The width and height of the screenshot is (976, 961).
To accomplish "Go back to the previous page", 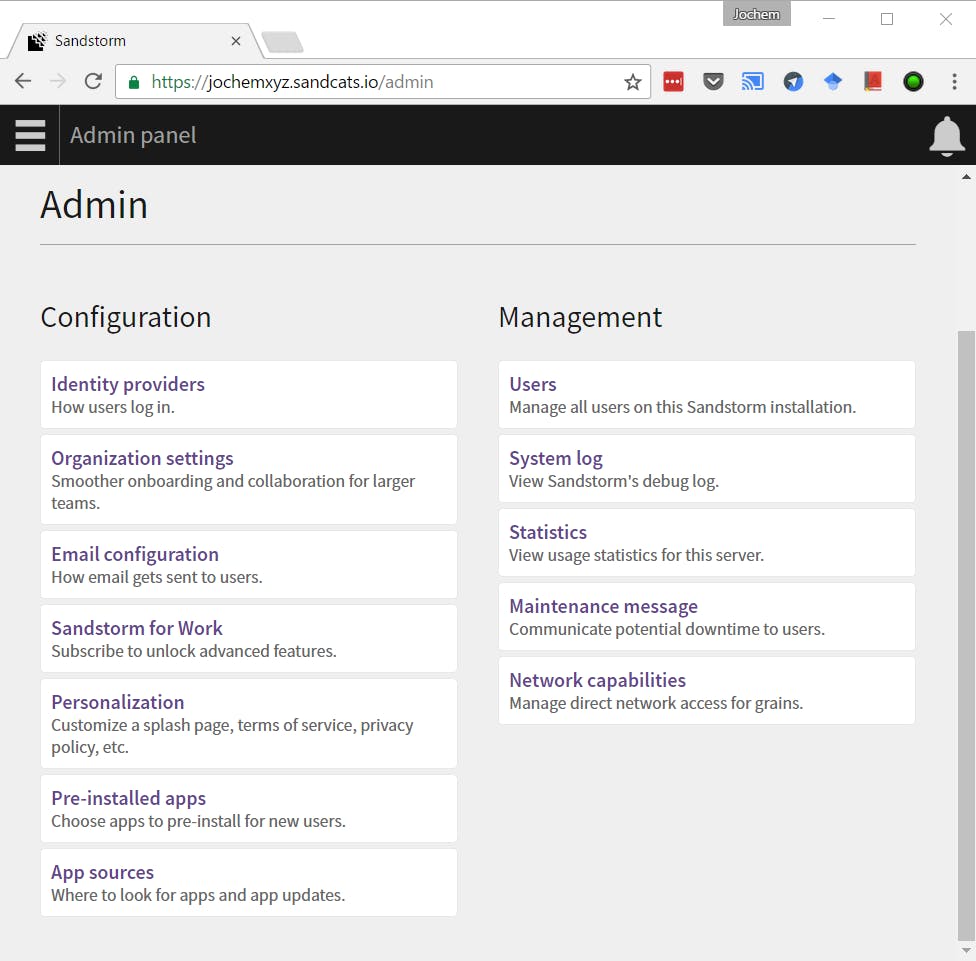I will pyautogui.click(x=23, y=82).
